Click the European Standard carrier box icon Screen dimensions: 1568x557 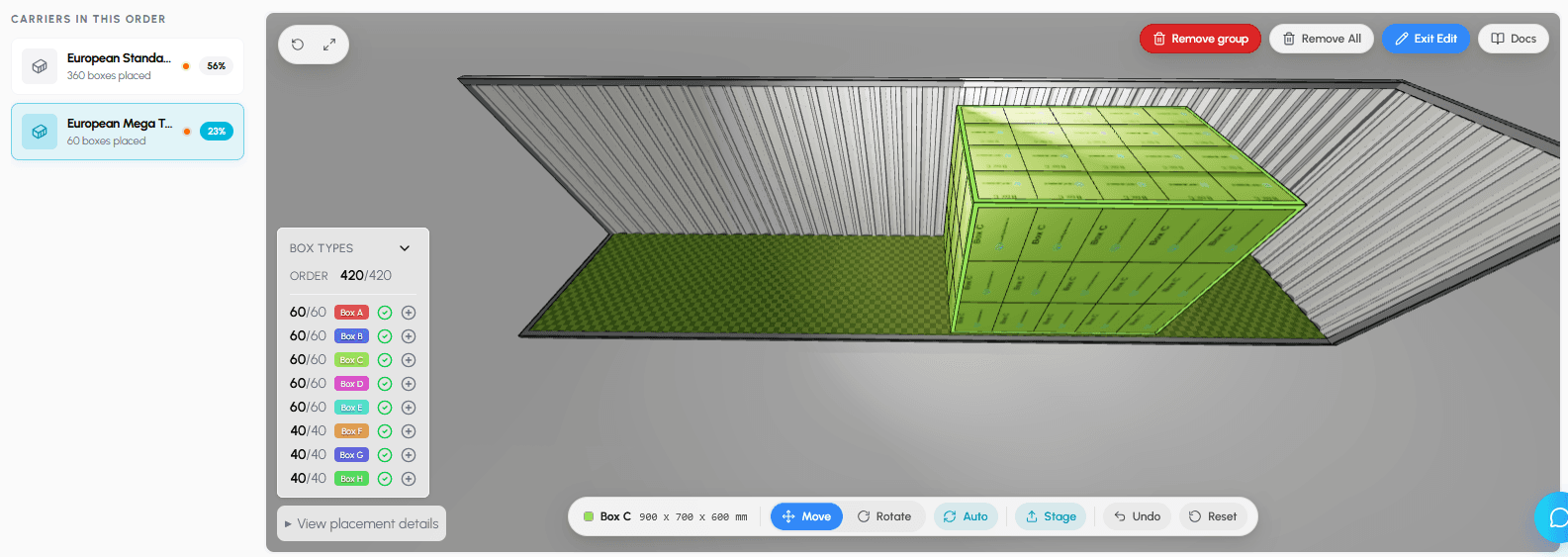[40, 66]
